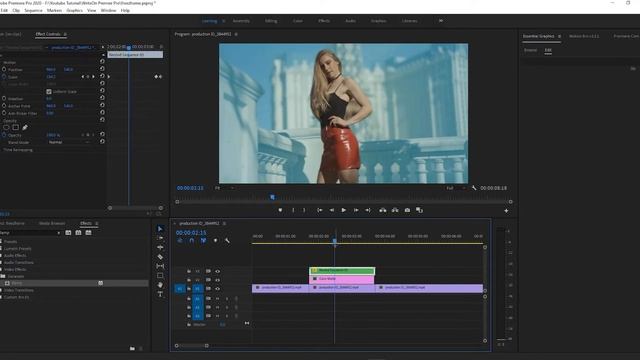Click the Color Matte clip in timeline

(x=342, y=279)
